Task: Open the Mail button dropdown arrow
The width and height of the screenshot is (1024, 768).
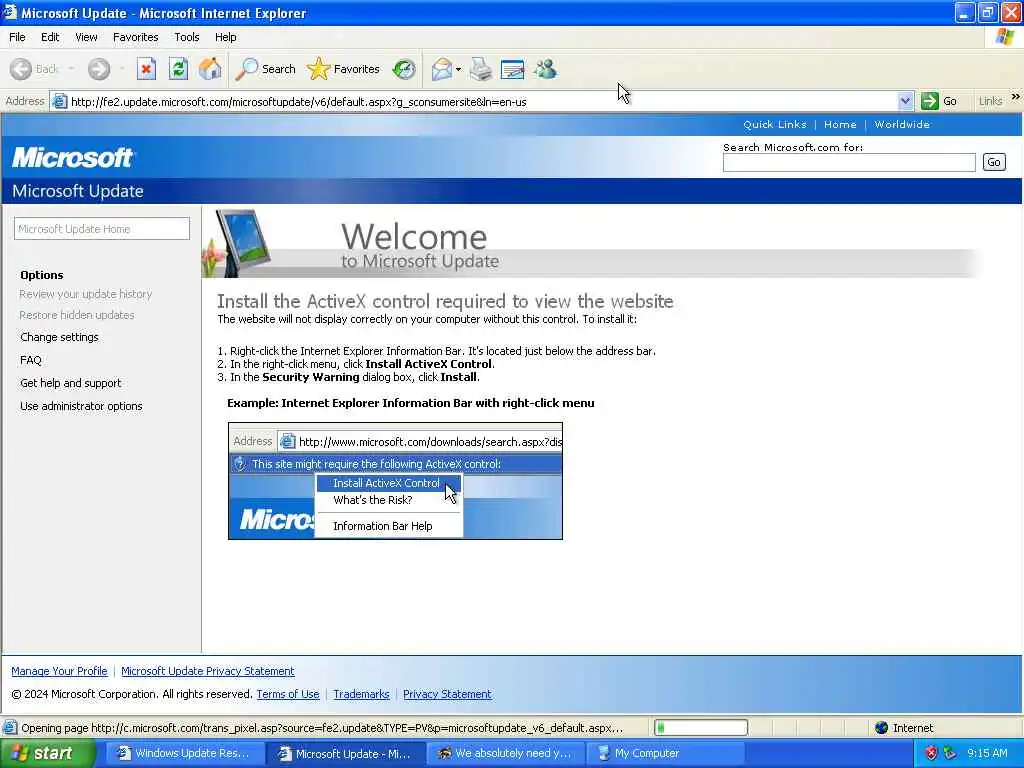Action: pos(458,69)
